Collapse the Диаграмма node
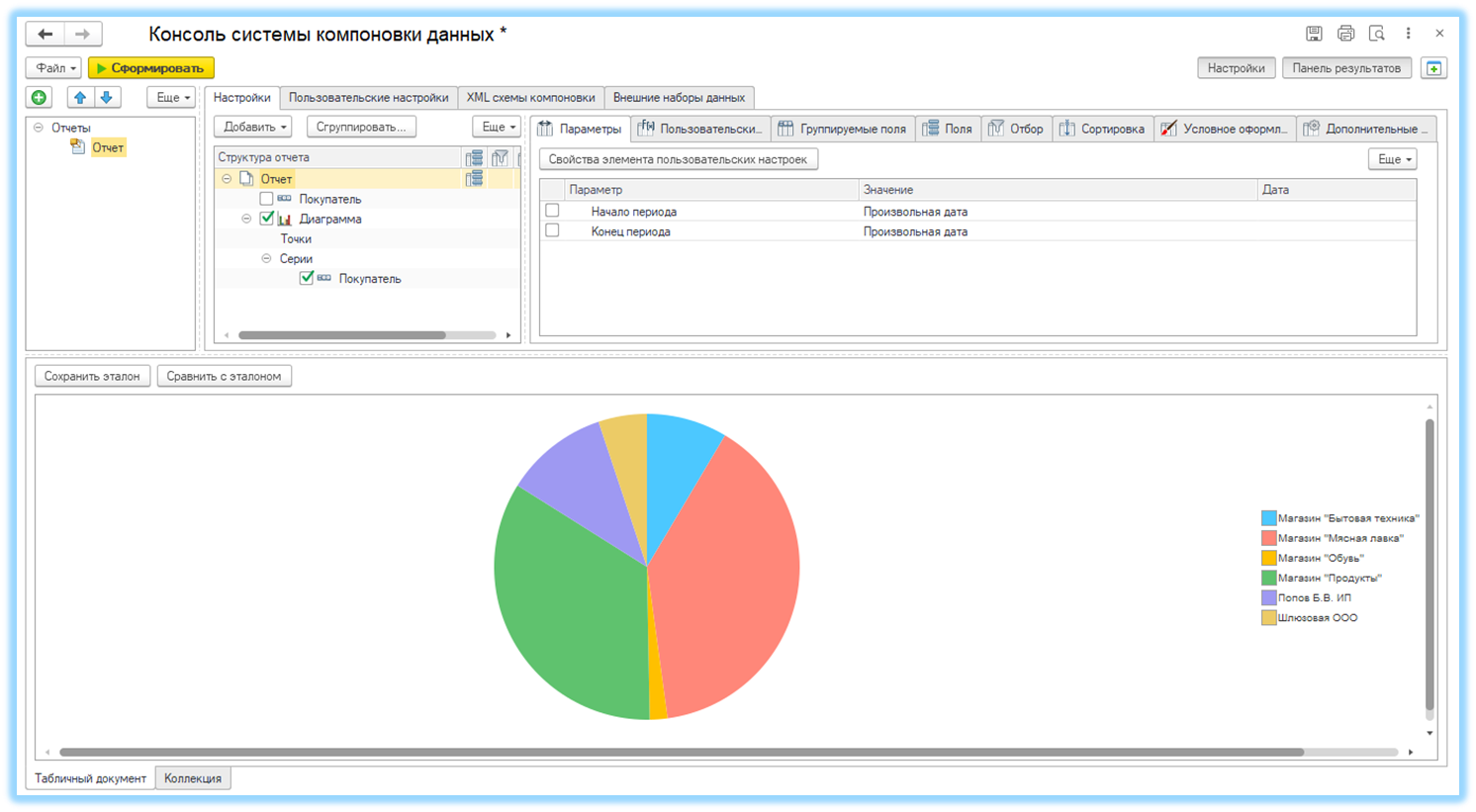Viewport: 1476px width, 812px height. point(246,219)
